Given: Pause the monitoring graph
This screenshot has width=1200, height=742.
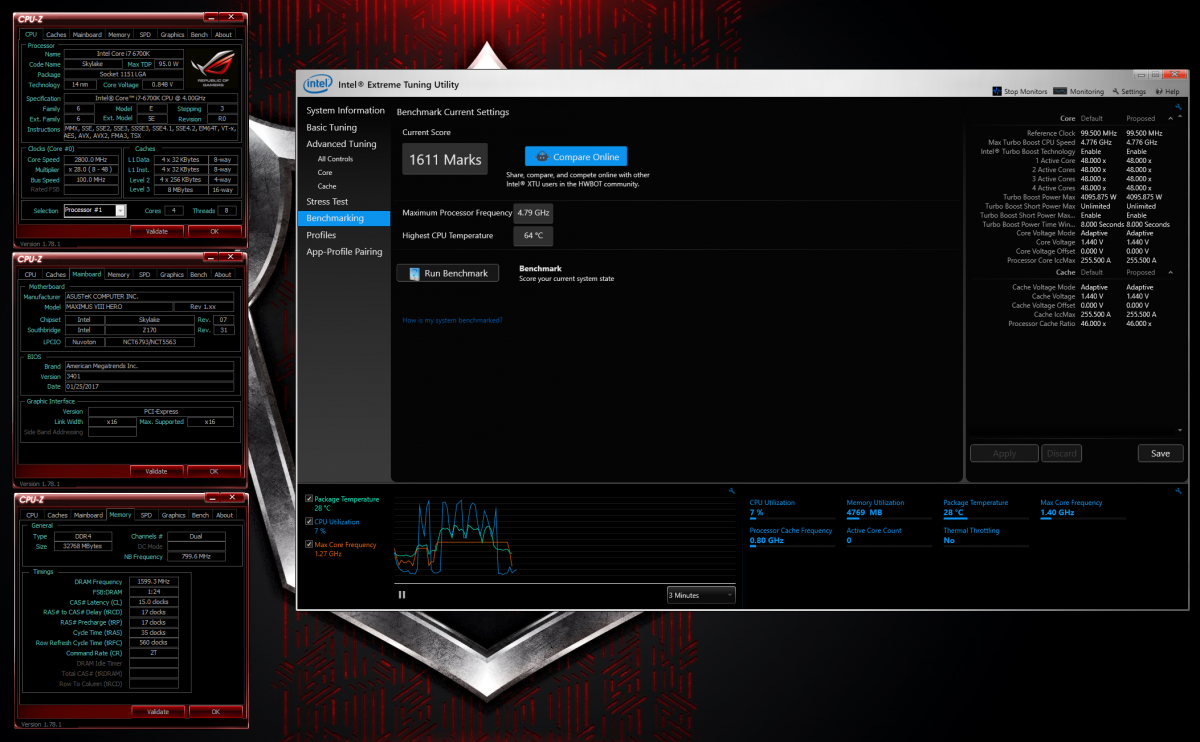Looking at the screenshot, I should 402,594.
